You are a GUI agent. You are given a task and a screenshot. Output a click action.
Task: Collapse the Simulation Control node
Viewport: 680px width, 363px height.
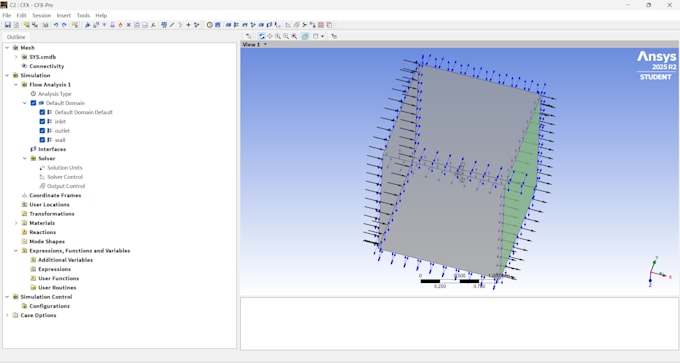7,297
